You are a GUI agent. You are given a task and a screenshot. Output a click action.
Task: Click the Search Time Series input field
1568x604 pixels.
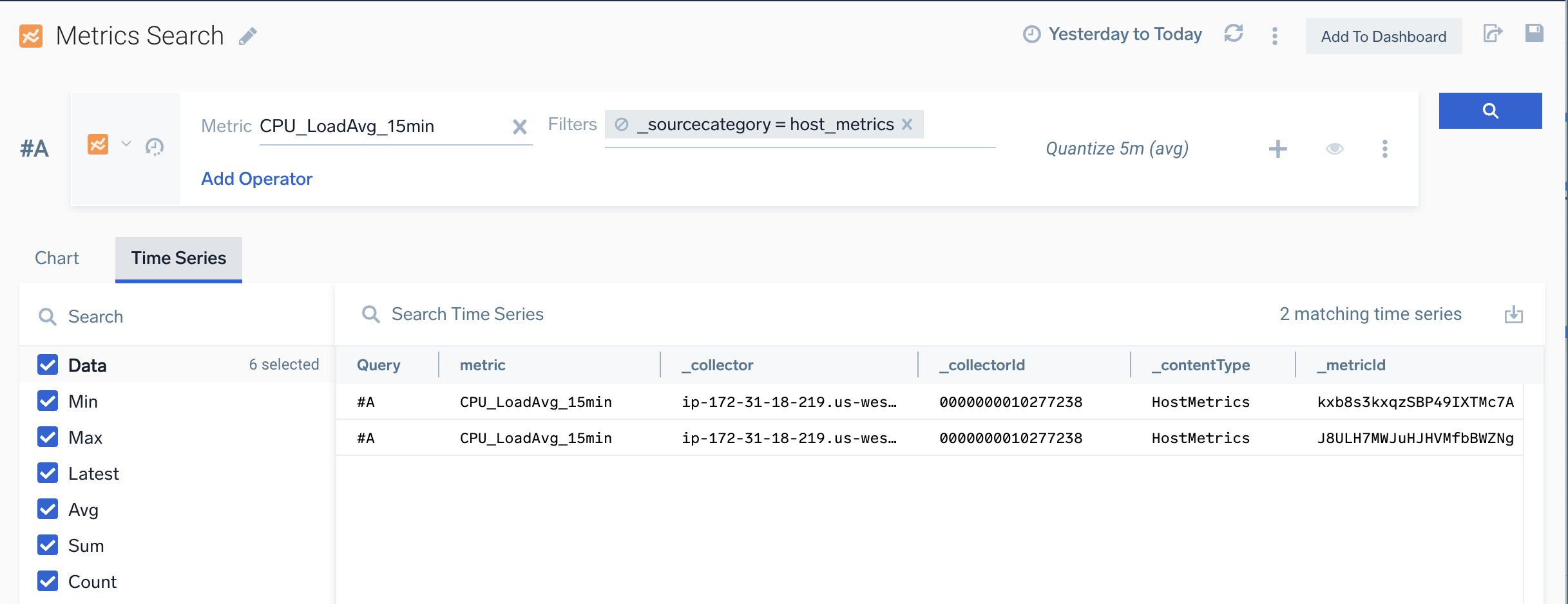pyautogui.click(x=467, y=314)
